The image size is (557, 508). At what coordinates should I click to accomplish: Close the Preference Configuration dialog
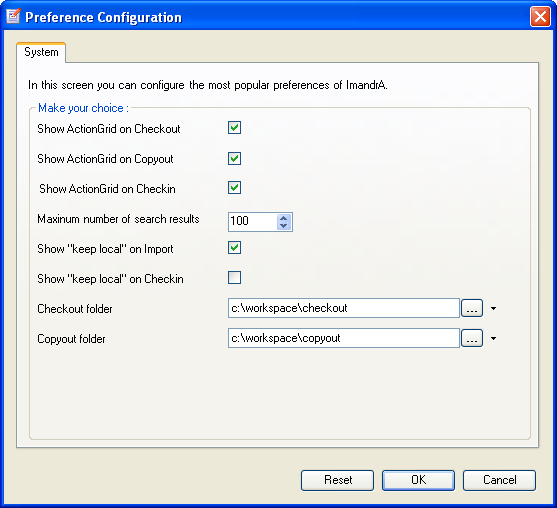[x=540, y=17]
